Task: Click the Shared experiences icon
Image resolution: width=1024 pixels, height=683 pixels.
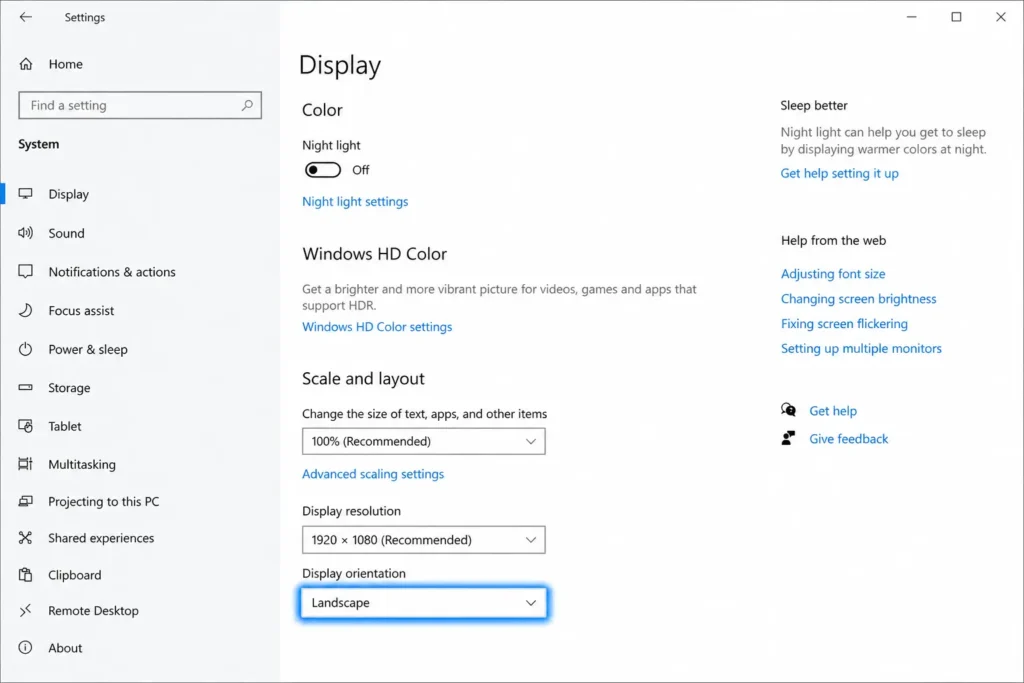Action: click(x=25, y=538)
